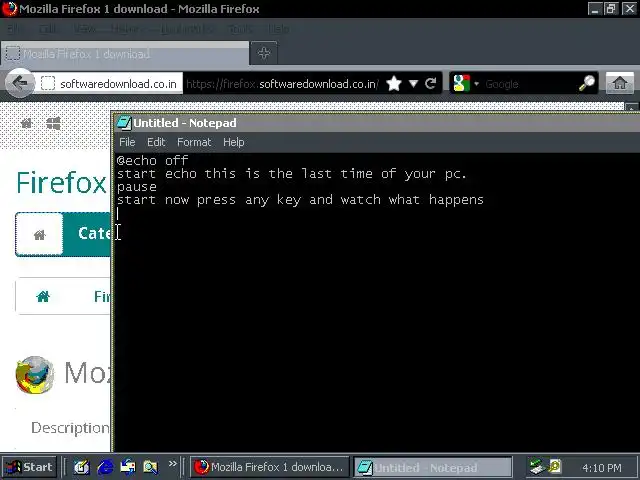Click the Firefox back arrow button
640x480 pixels.
click(19, 83)
